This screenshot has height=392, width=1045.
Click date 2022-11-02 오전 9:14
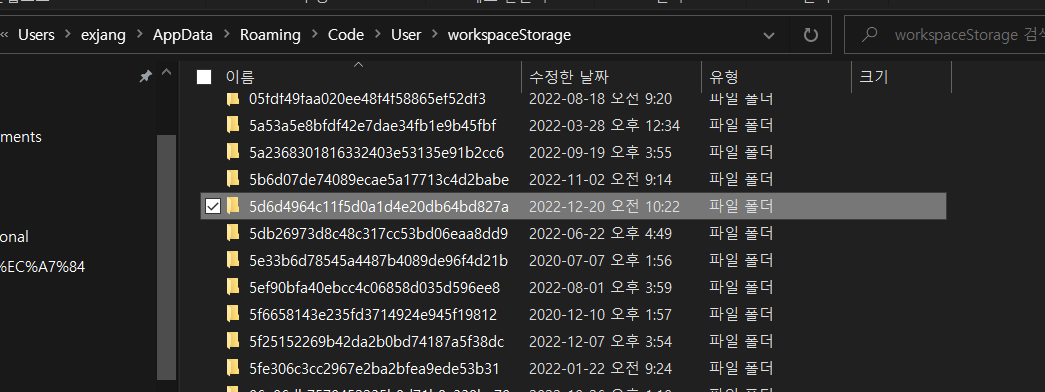point(600,179)
